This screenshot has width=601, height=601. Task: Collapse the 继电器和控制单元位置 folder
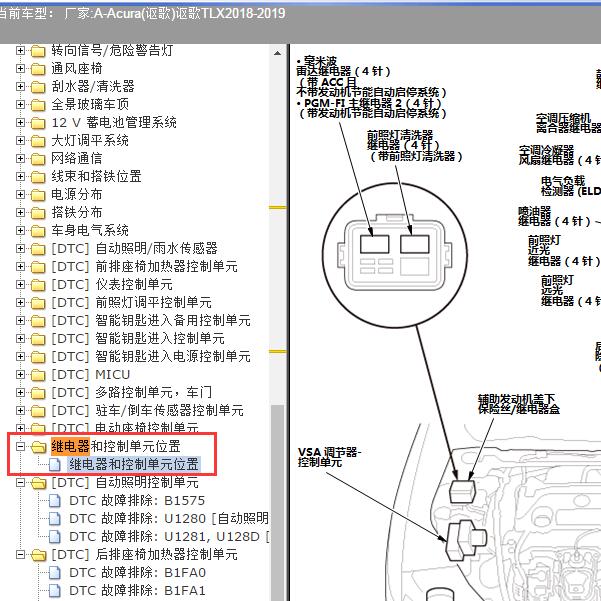(20, 447)
